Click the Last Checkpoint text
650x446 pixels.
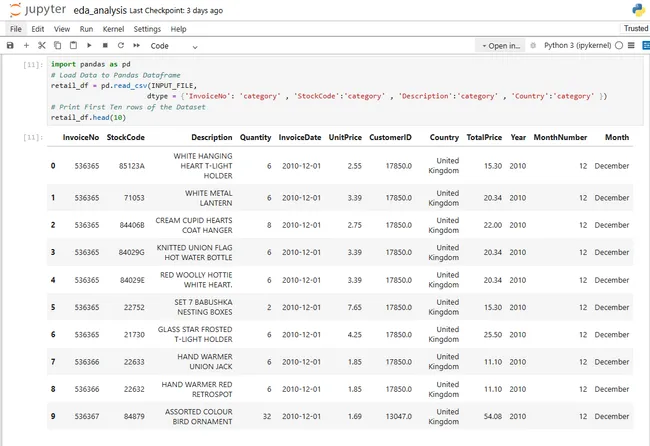tap(176, 11)
